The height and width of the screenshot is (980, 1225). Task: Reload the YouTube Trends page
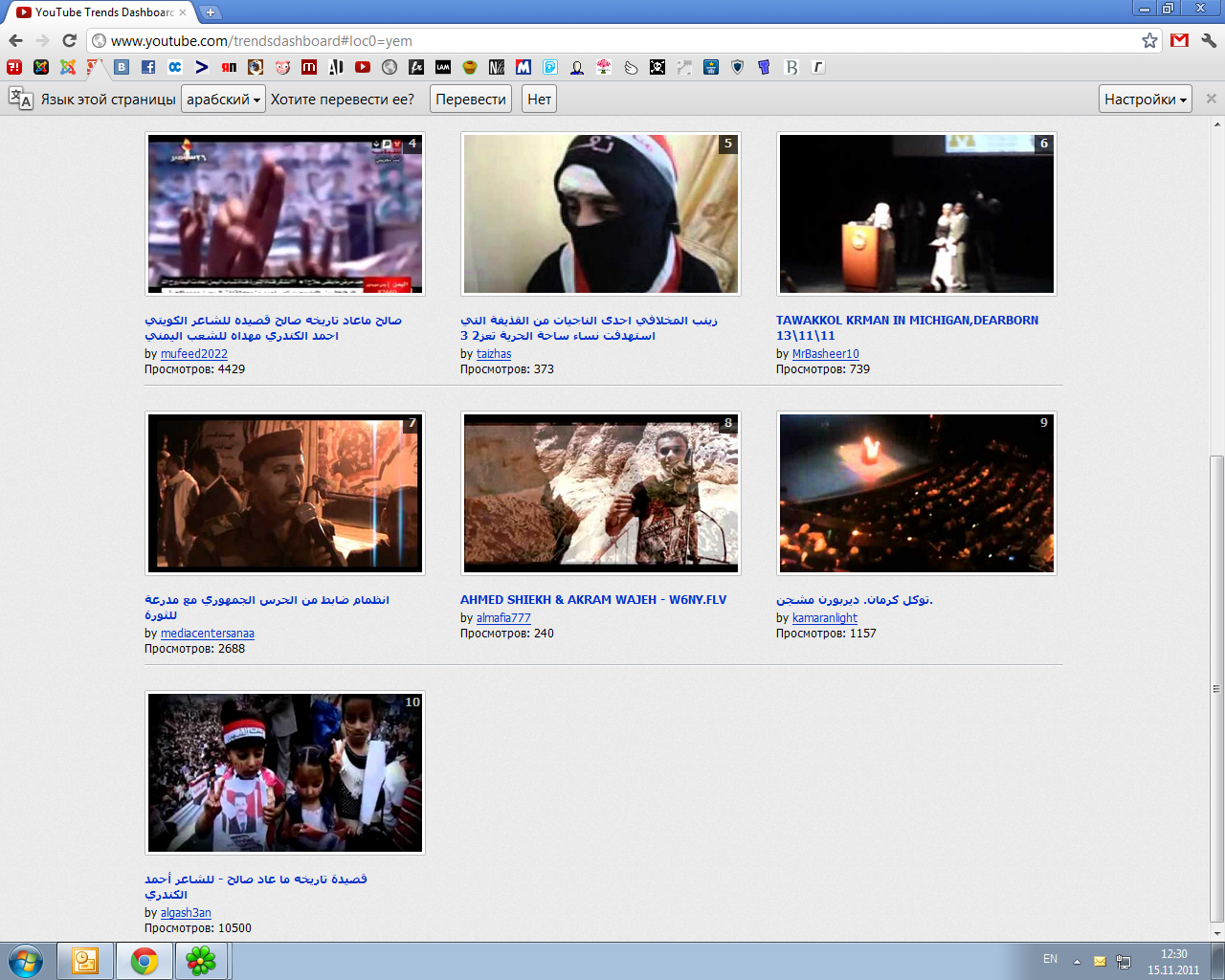[x=69, y=40]
